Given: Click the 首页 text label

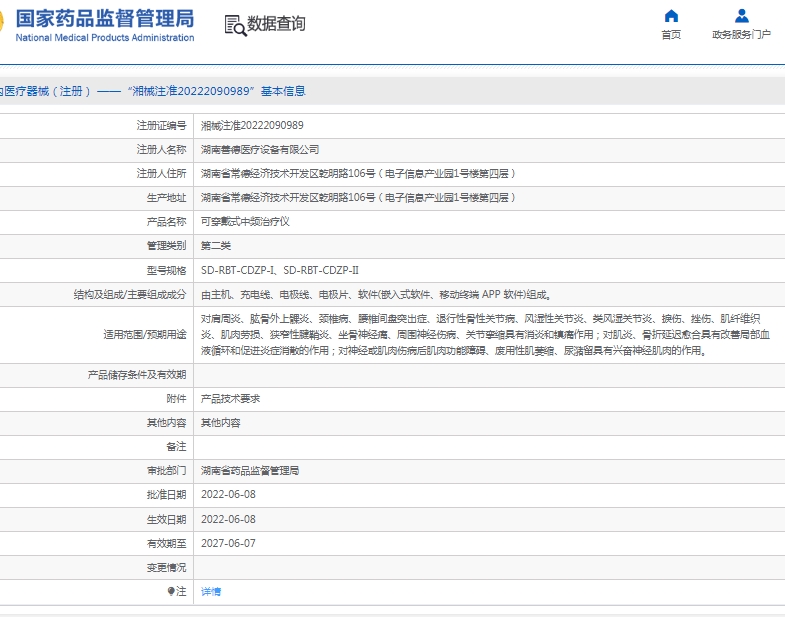Looking at the screenshot, I should tap(671, 35).
